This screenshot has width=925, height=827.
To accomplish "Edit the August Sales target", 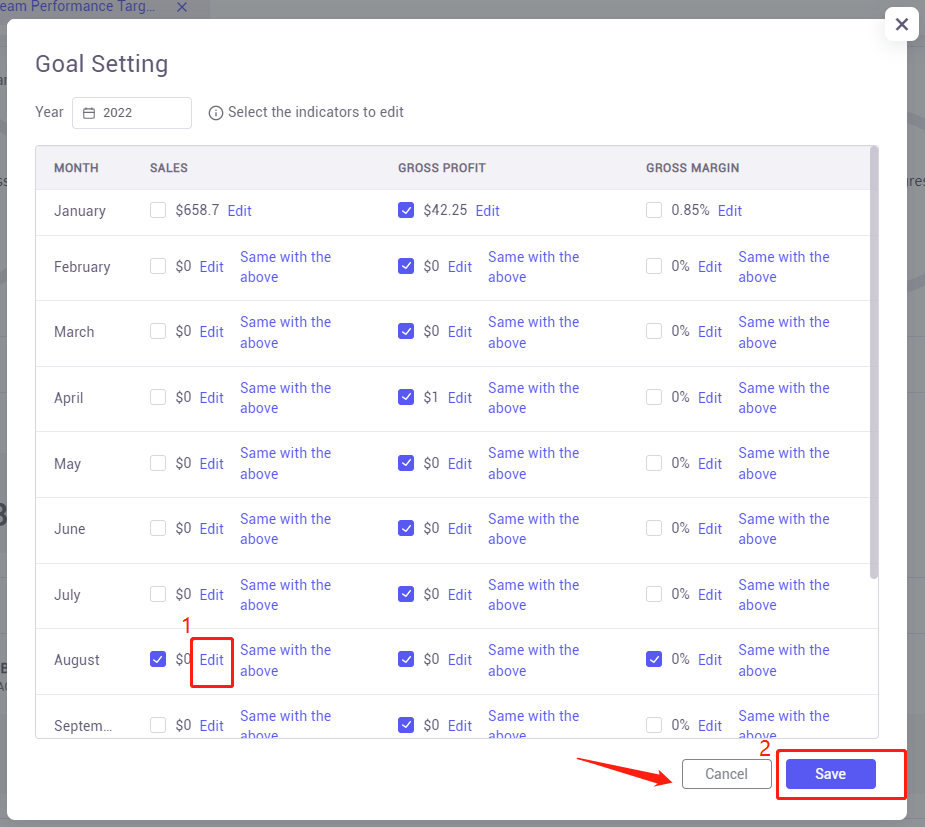I will coord(211,659).
